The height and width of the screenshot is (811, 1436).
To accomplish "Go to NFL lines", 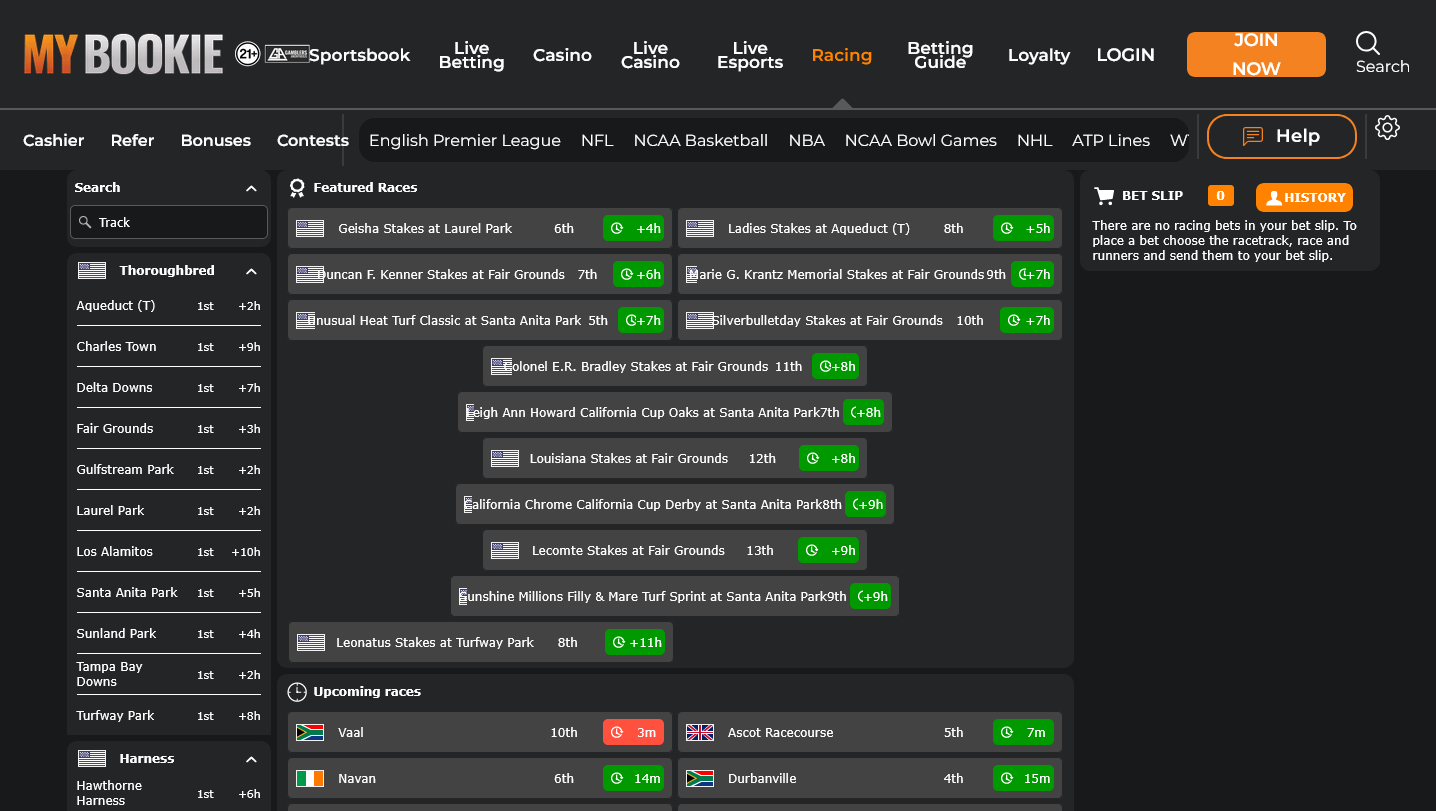I will (x=597, y=140).
